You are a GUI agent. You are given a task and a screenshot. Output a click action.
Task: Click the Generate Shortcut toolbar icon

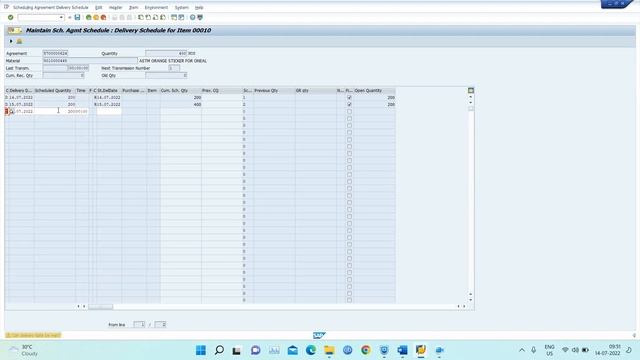tap(182, 18)
